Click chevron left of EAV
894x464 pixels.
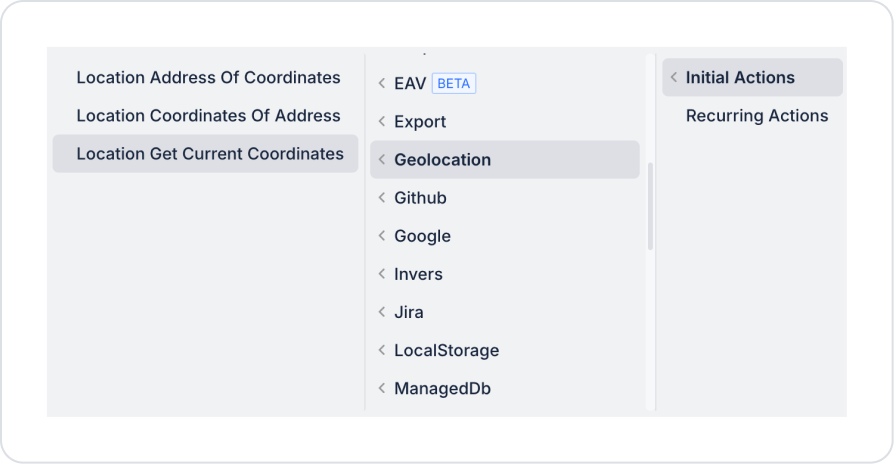click(x=382, y=84)
